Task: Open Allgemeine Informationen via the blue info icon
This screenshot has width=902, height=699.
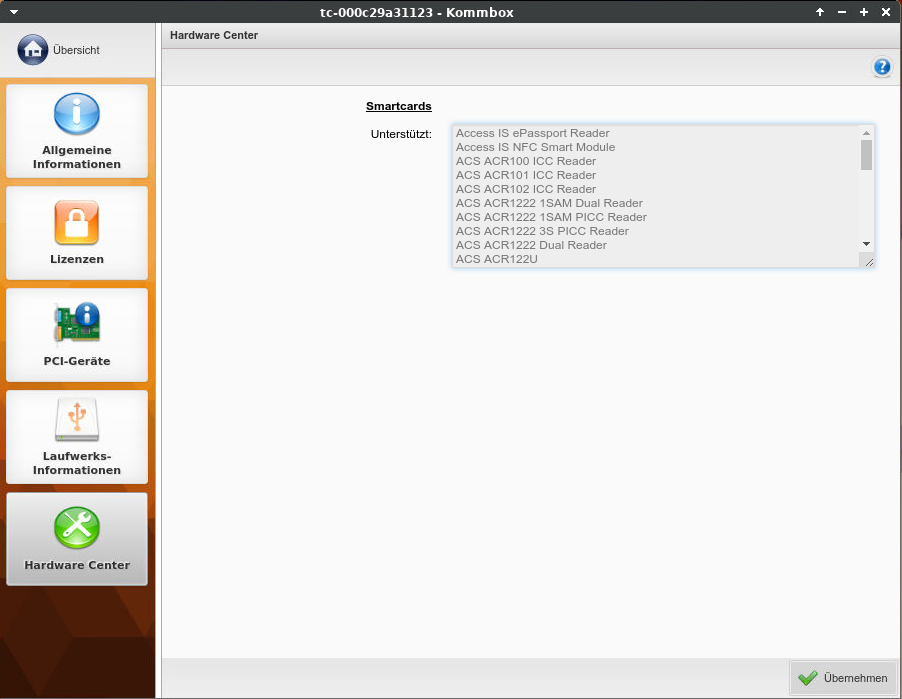Action: point(77,114)
